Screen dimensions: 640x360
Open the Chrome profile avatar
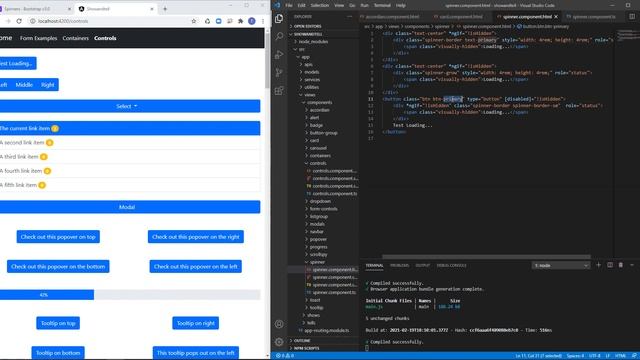click(252, 21)
